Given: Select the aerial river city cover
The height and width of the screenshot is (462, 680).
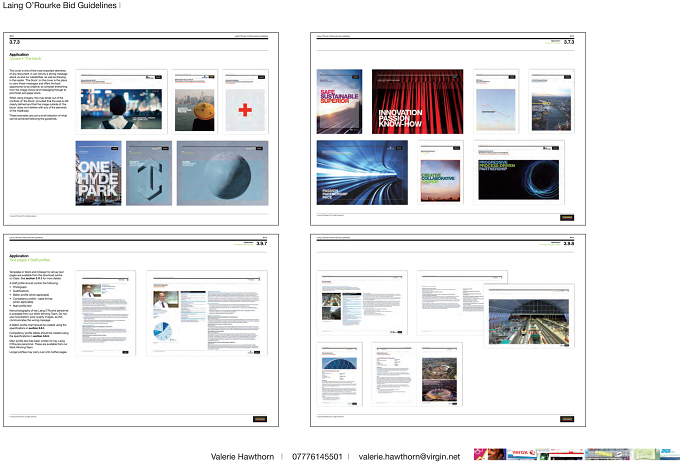Looking at the screenshot, I should tap(551, 102).
